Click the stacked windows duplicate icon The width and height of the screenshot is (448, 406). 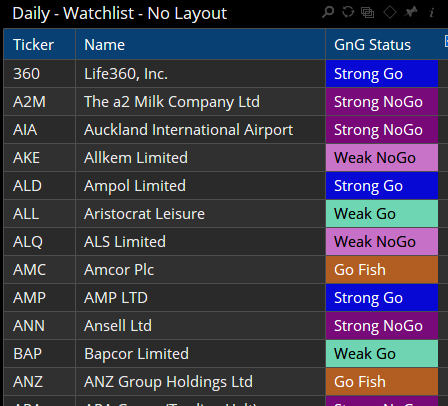[367, 13]
